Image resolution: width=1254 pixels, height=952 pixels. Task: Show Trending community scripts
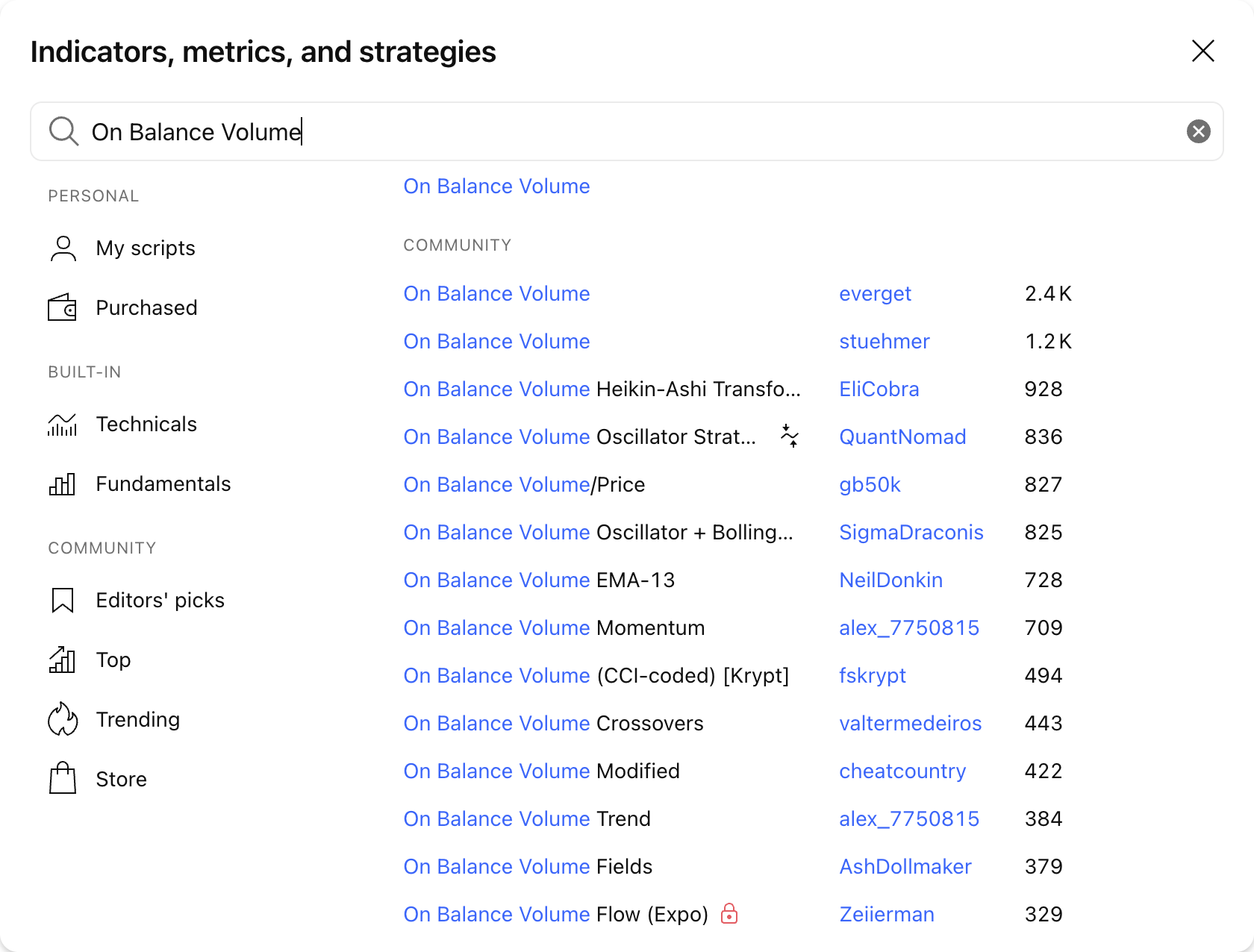pos(138,719)
